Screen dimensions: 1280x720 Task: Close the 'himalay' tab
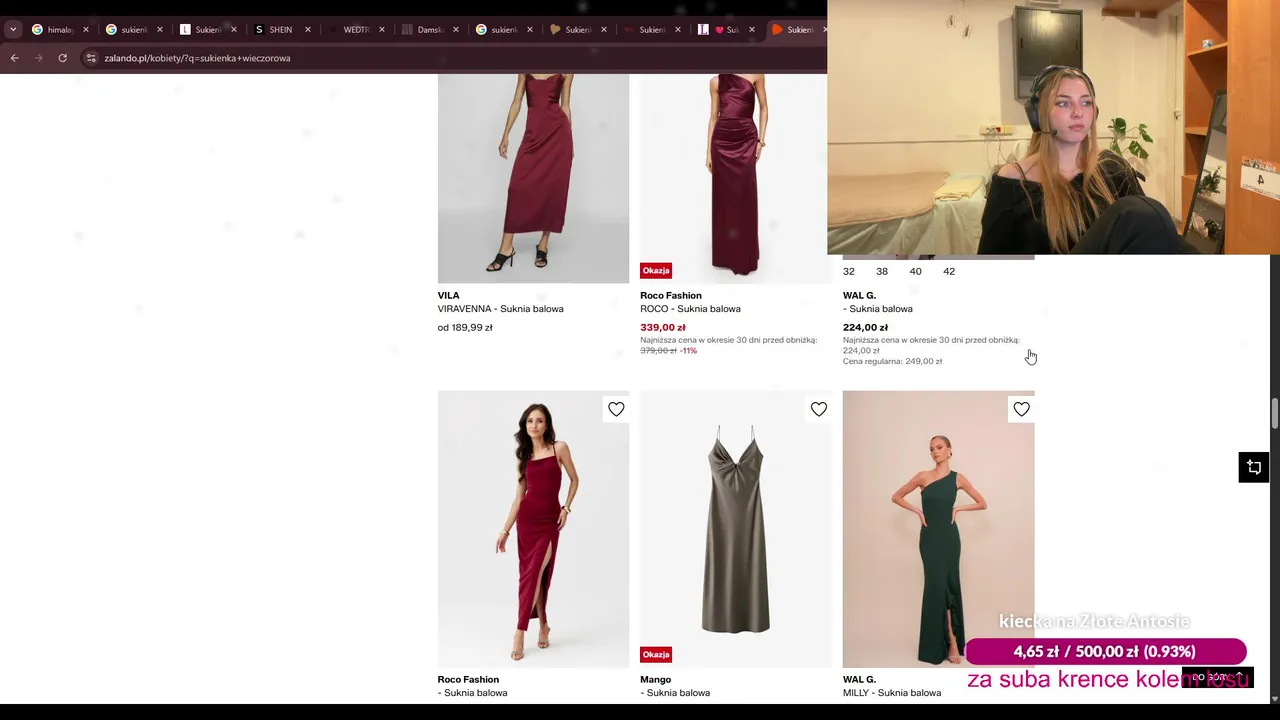(85, 30)
